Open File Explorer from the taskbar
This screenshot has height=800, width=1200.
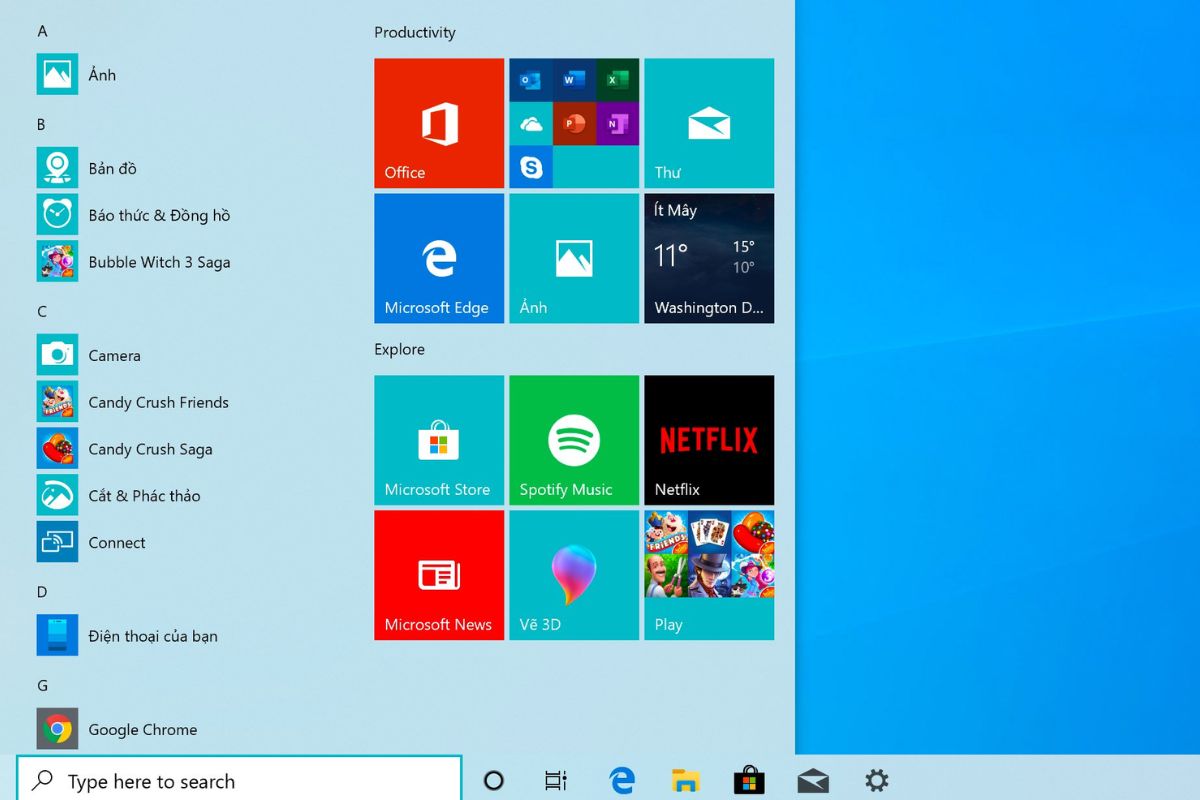[x=685, y=781]
